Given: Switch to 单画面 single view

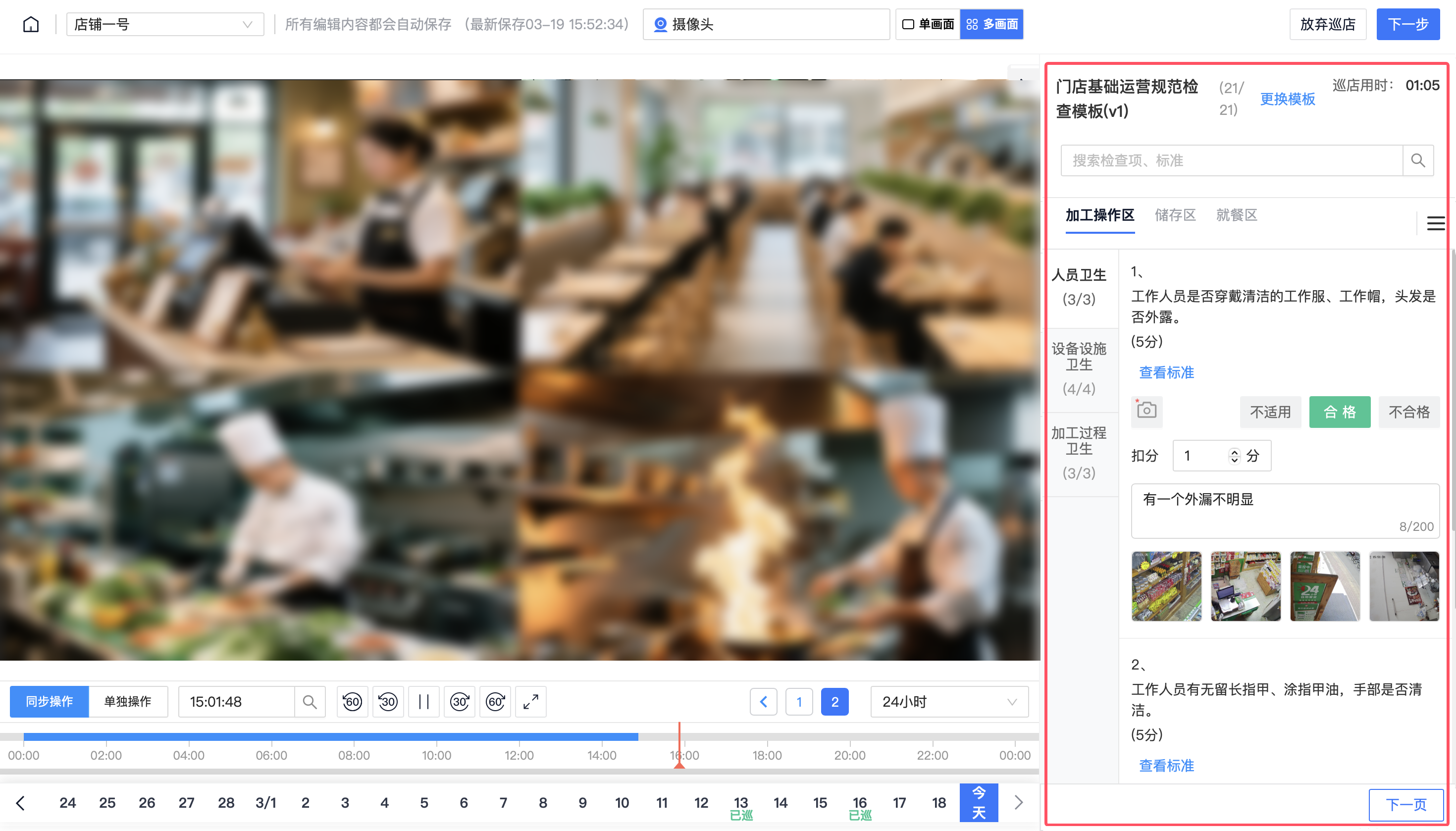Looking at the screenshot, I should tap(928, 24).
